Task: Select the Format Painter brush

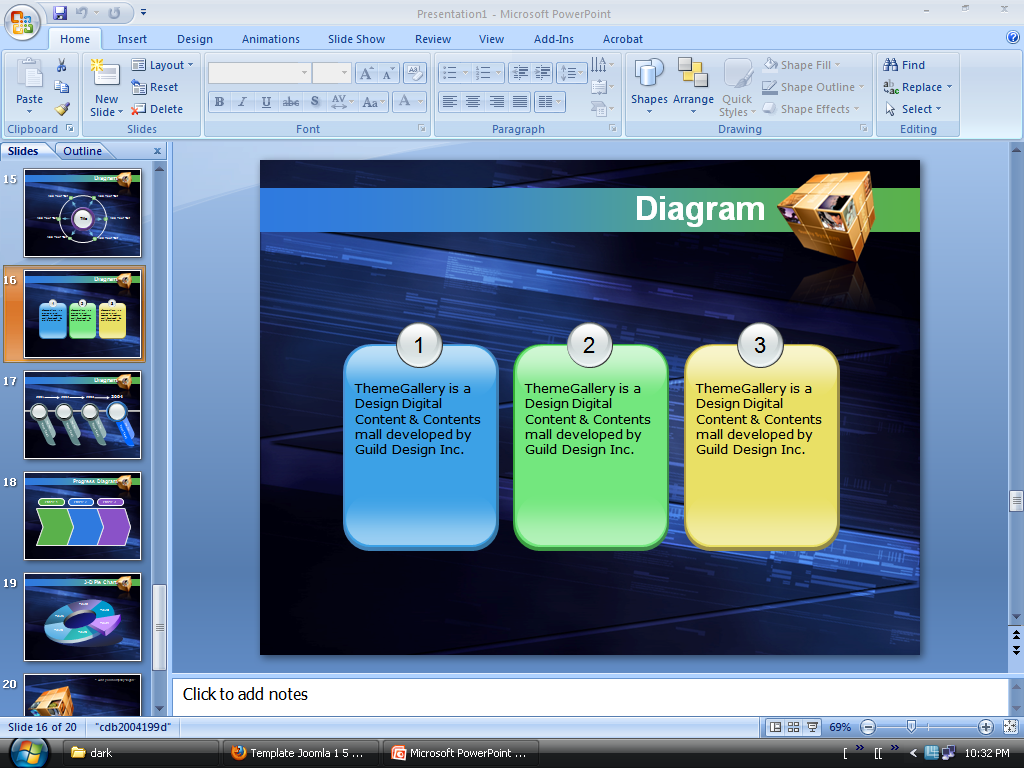Action: (61, 108)
